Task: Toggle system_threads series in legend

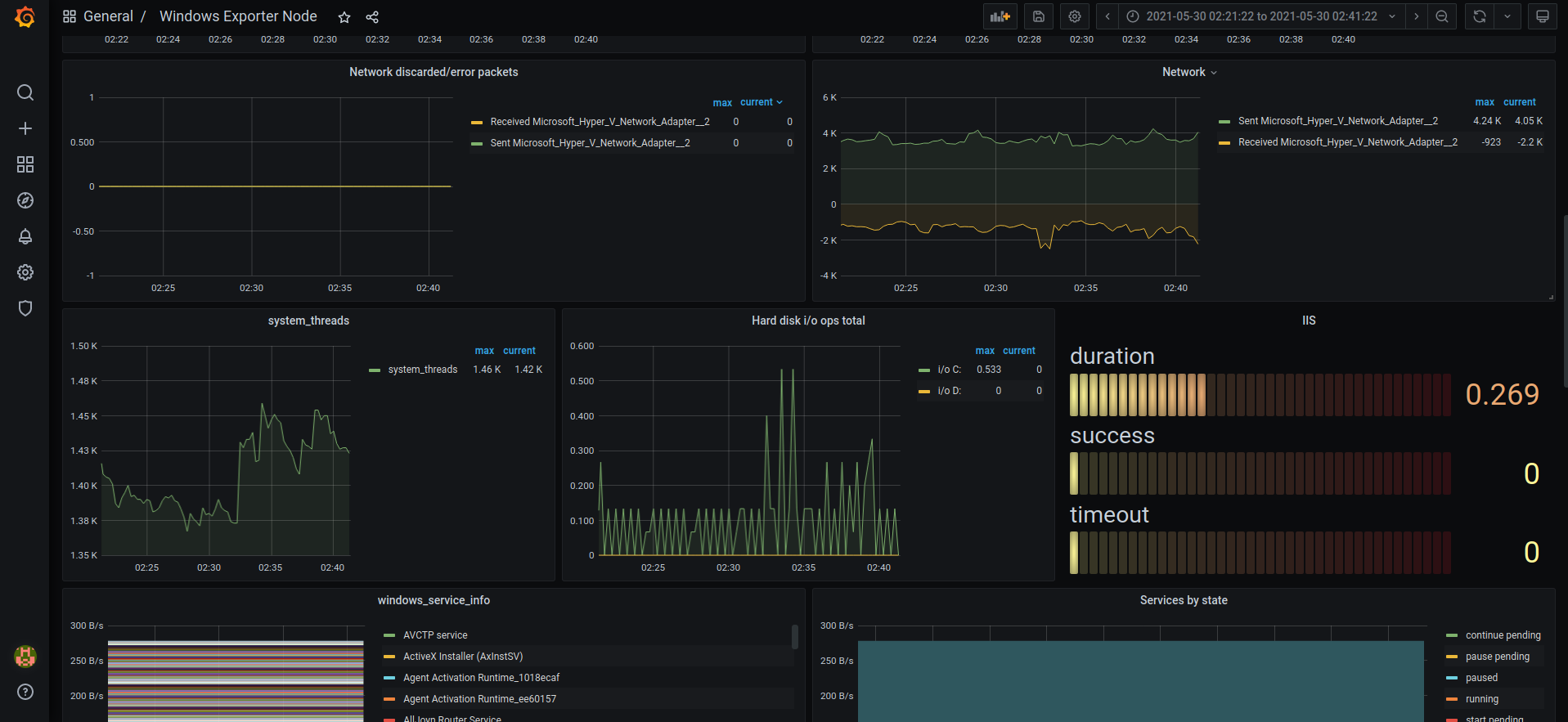Action: tap(422, 370)
